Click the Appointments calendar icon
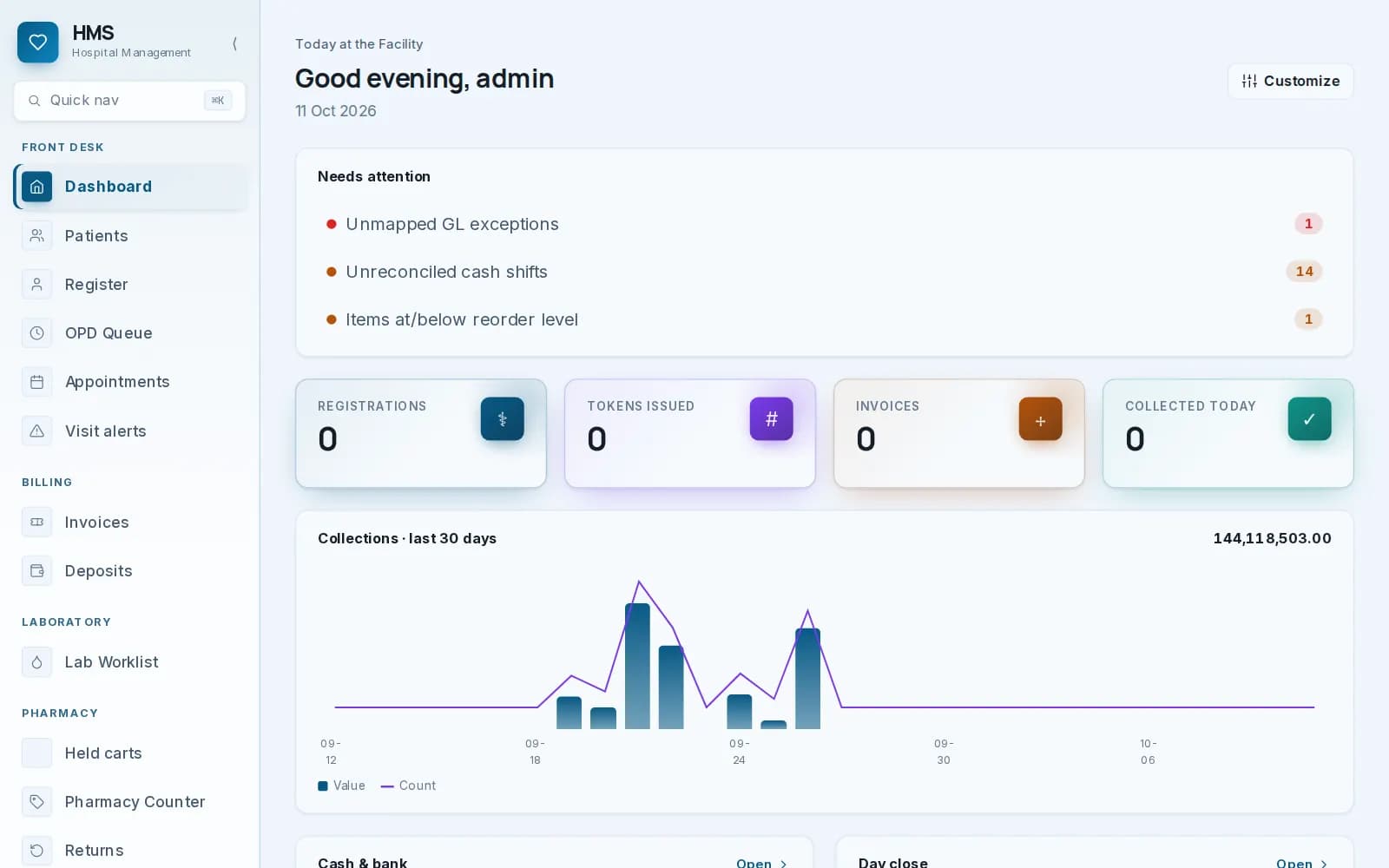Viewport: 1389px width, 868px height. (36, 382)
